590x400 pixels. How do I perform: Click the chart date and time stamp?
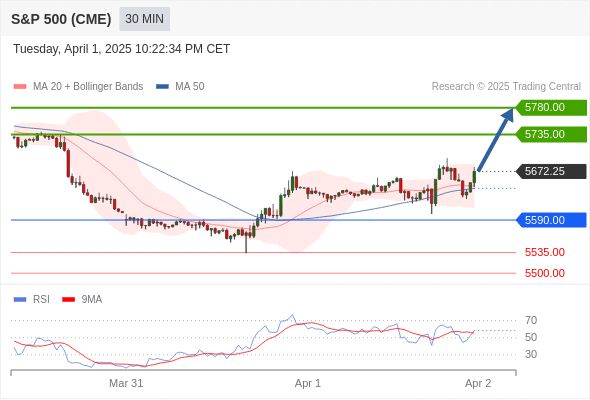(122, 49)
